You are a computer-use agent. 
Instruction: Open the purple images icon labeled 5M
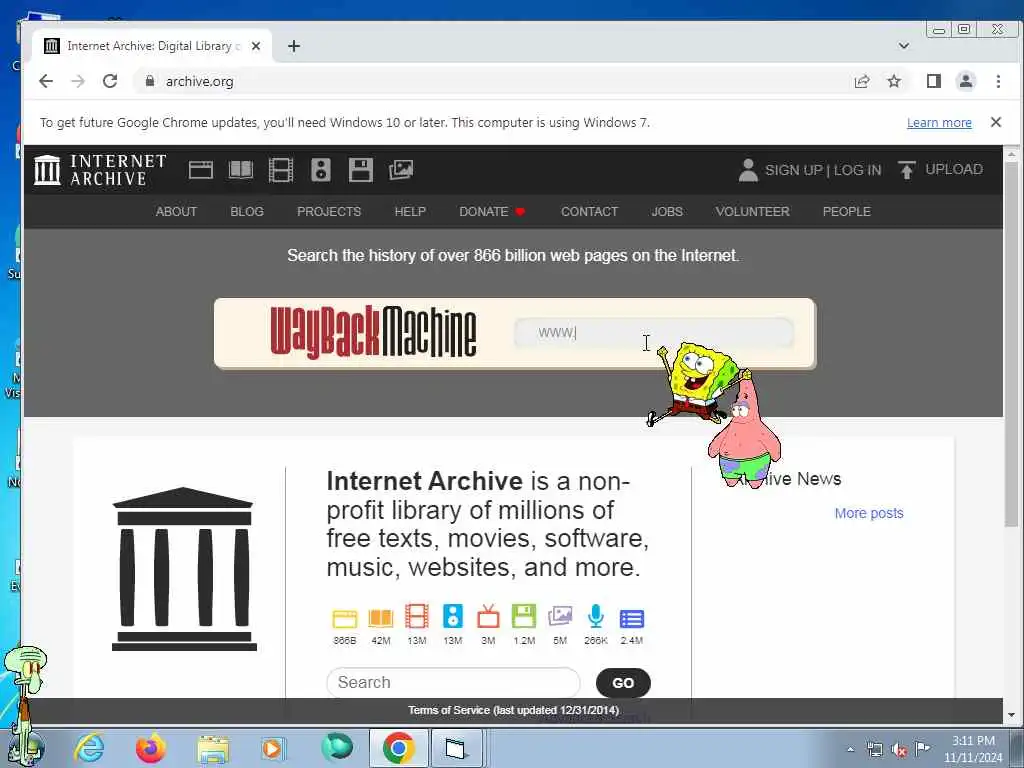560,616
